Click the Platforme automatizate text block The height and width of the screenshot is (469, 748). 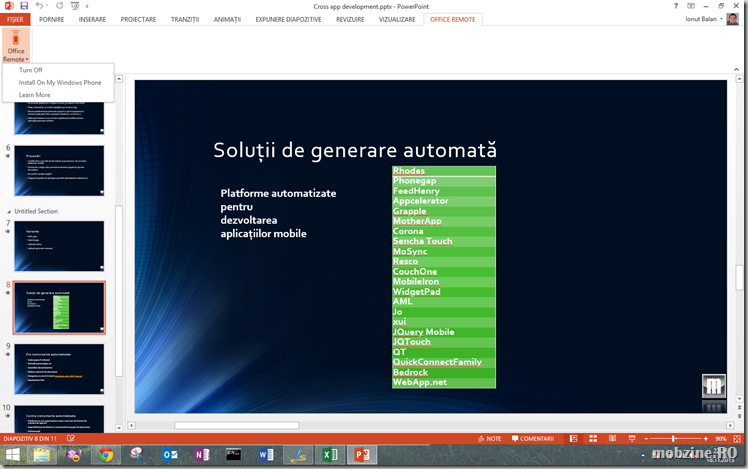click(x=278, y=213)
